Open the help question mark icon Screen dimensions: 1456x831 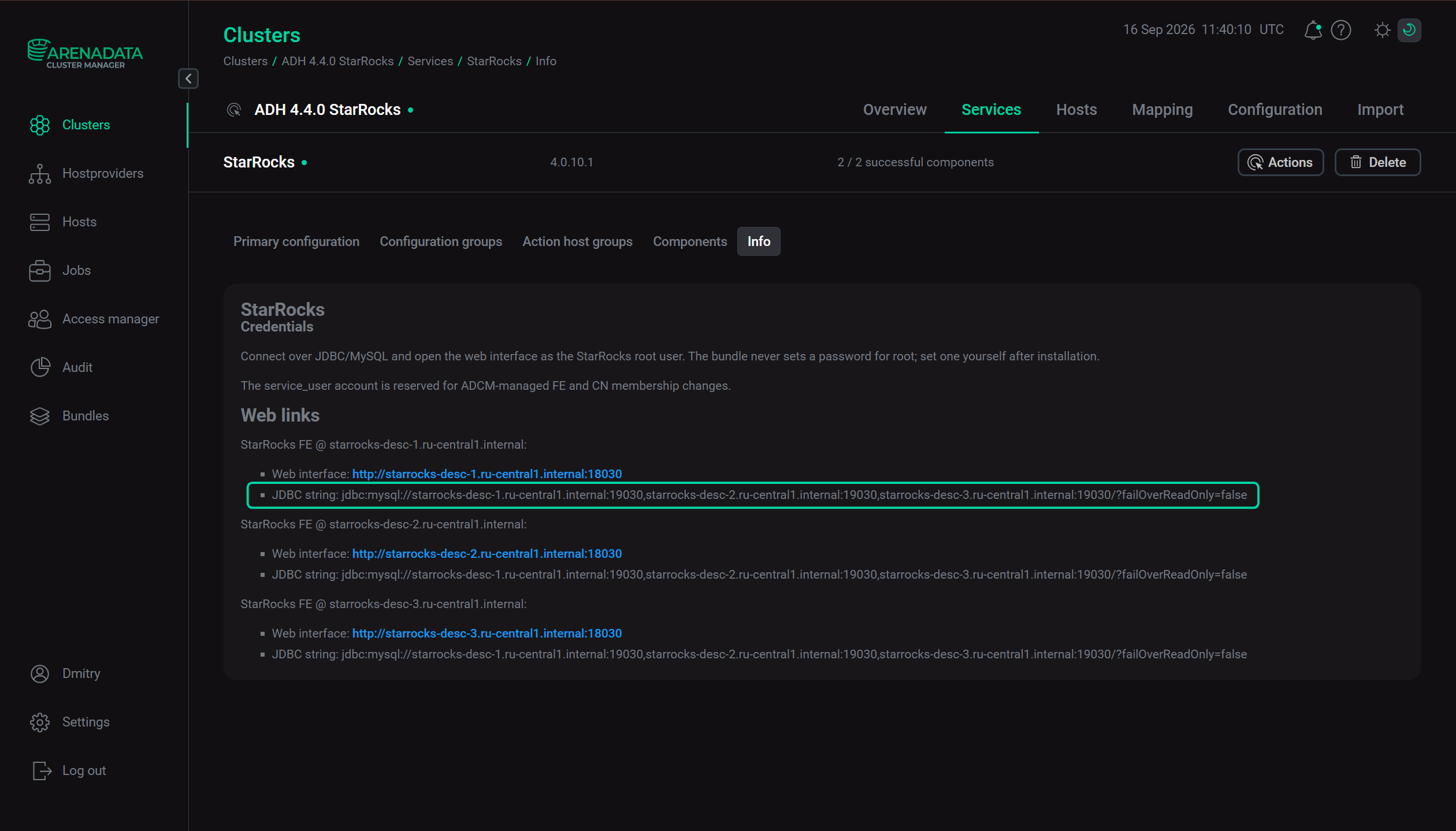[1340, 29]
